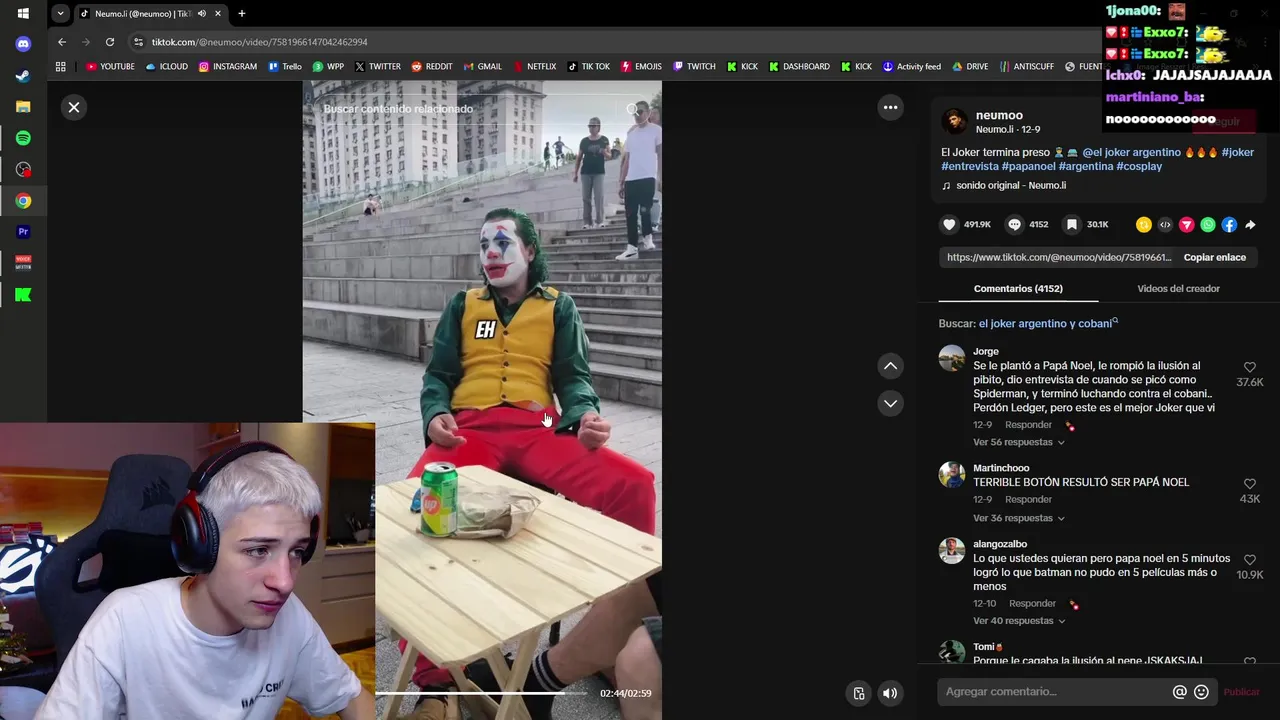Open Spotify from the taskbar
The width and height of the screenshot is (1280, 720).
(23, 138)
